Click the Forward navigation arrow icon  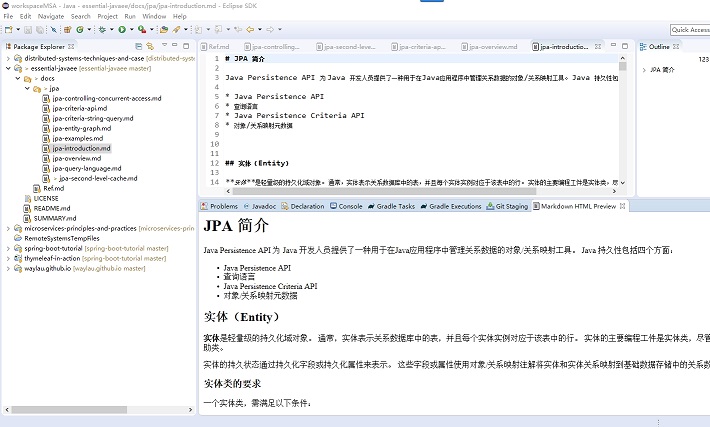point(270,29)
